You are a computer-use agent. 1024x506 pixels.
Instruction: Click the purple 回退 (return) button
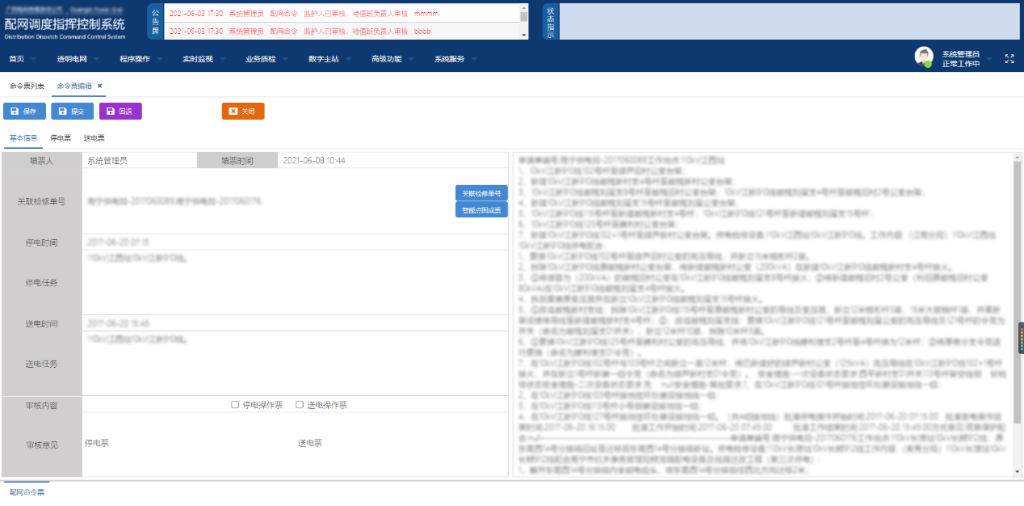point(120,111)
